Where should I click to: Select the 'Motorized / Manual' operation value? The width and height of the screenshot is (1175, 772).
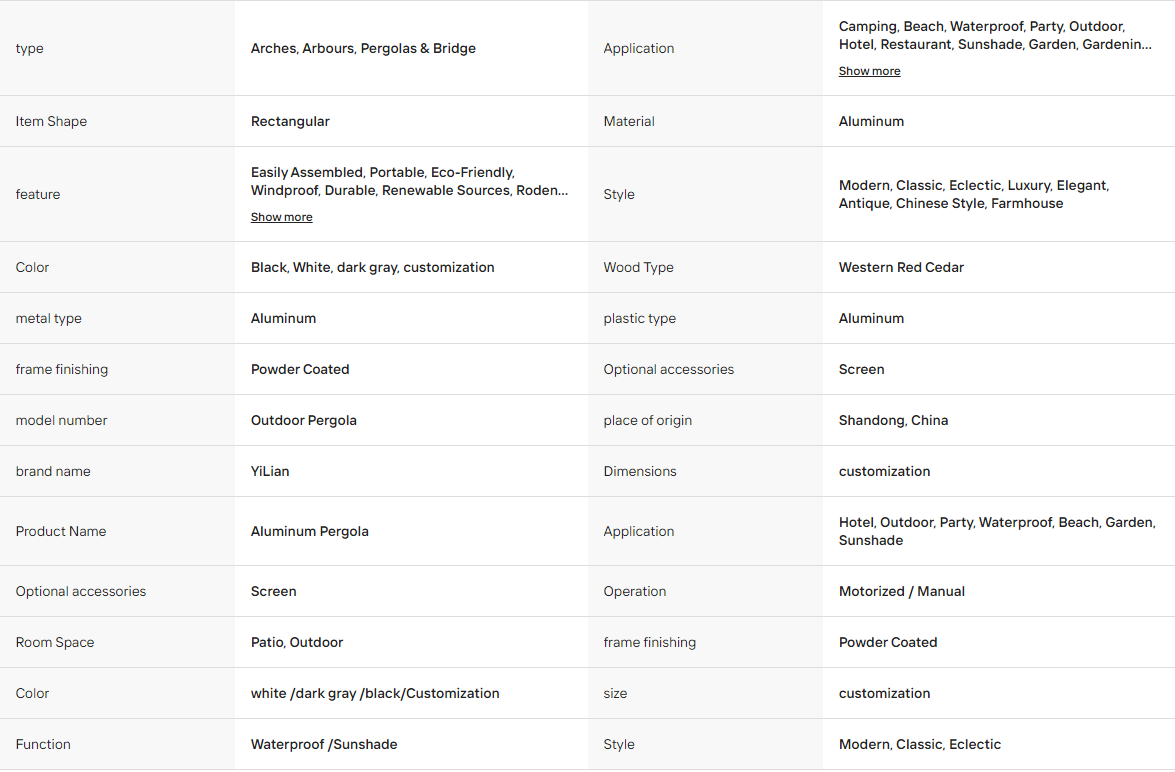pyautogui.click(x=901, y=591)
